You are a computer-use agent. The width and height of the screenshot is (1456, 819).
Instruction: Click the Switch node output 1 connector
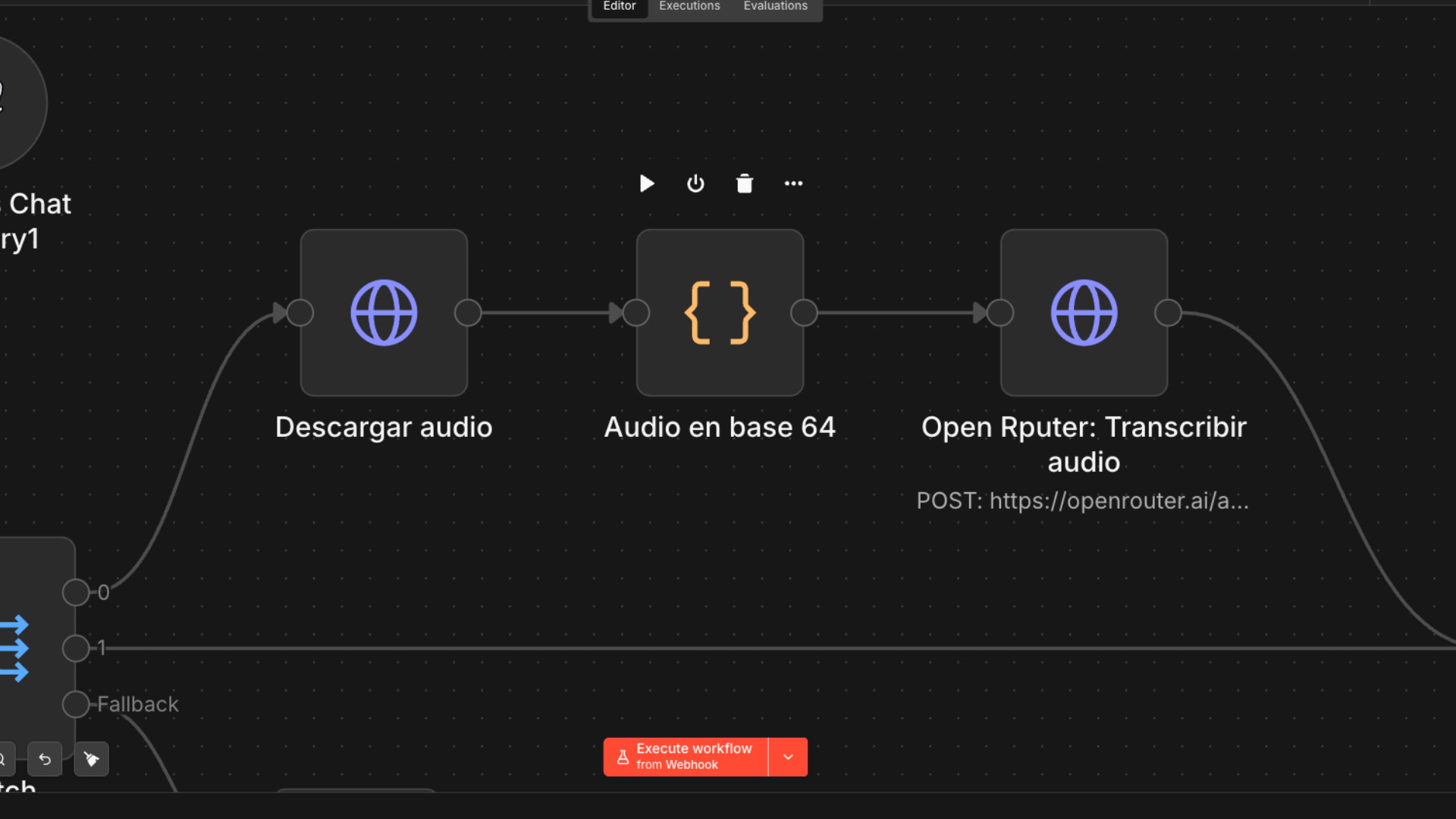tap(76, 648)
